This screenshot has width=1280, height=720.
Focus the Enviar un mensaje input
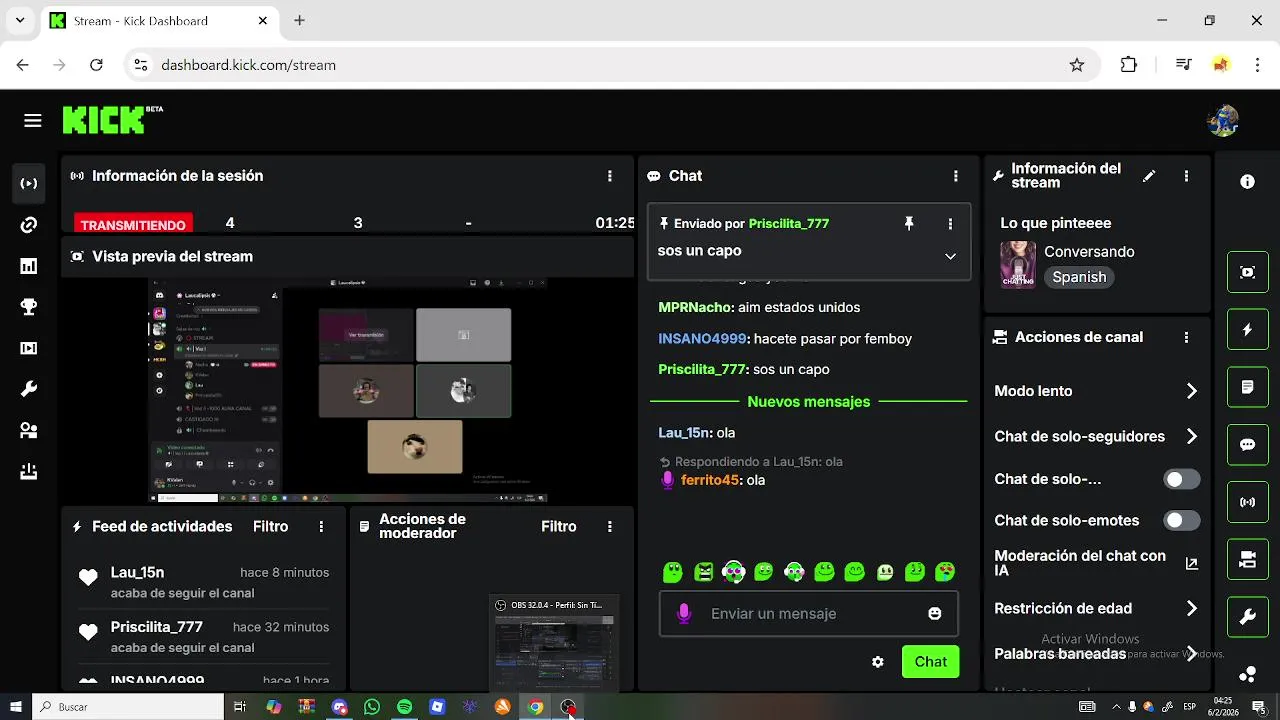809,614
